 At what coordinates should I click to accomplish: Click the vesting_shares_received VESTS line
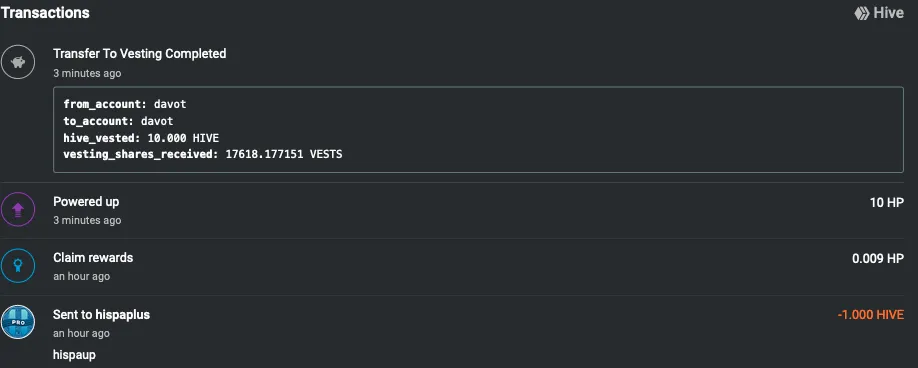click(x=203, y=154)
